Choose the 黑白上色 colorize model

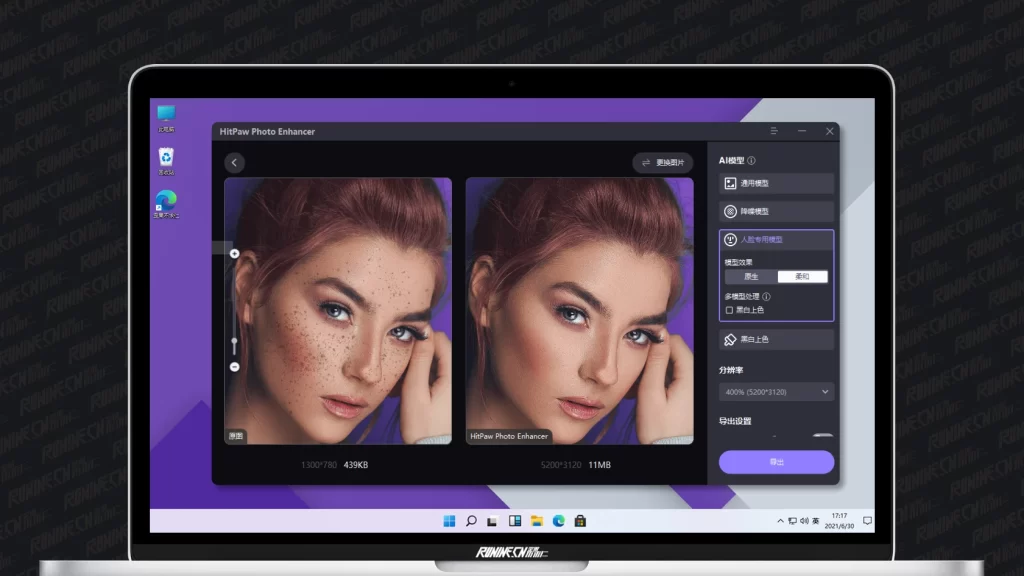pos(776,340)
